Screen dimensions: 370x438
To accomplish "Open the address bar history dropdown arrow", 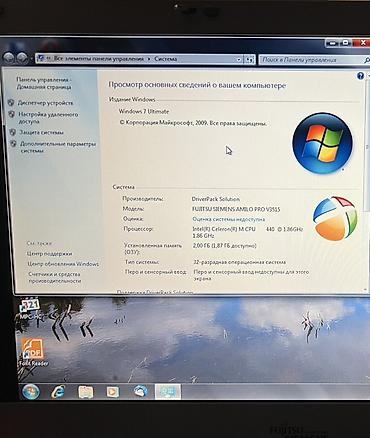I will (239, 60).
